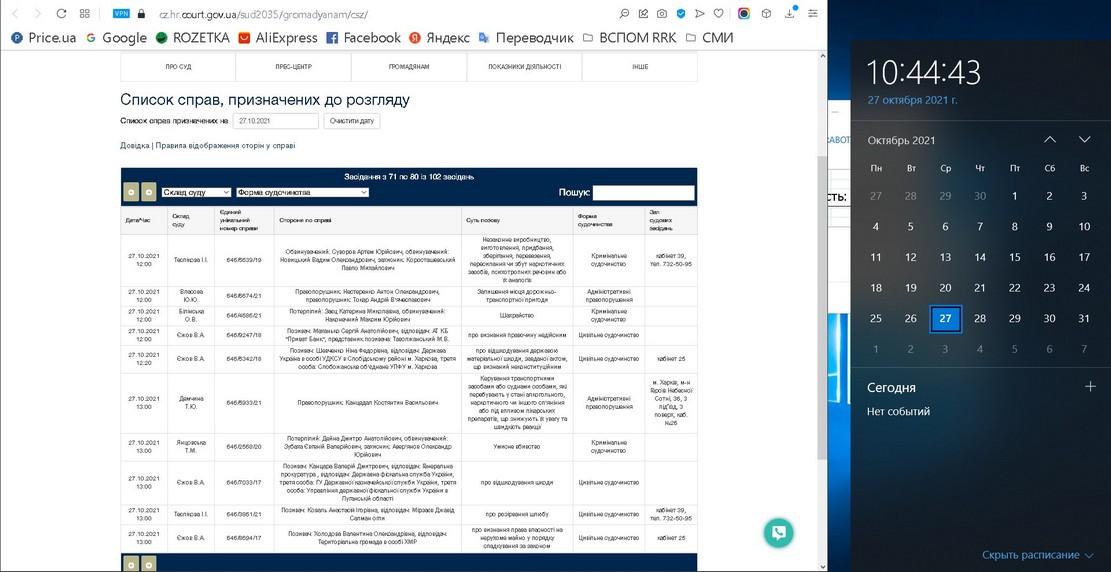Add an event with the plus icon

1090,386
